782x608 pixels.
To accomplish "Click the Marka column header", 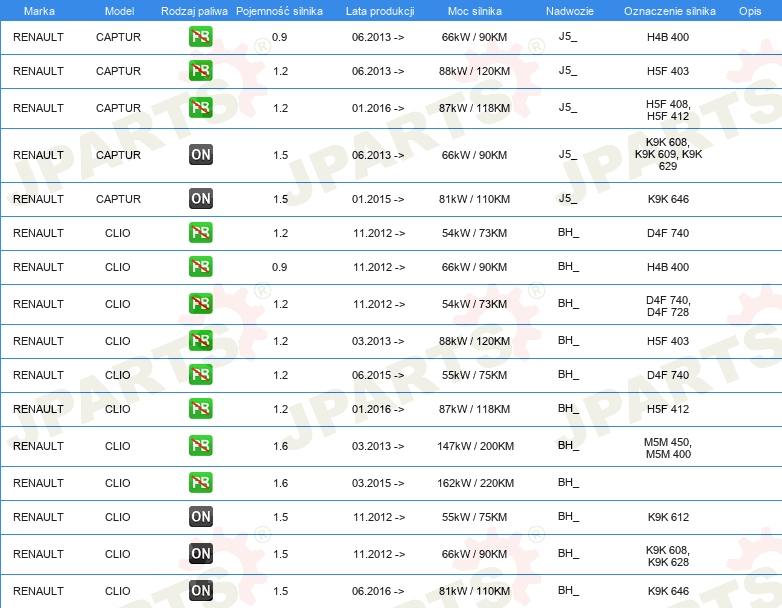I will point(39,11).
